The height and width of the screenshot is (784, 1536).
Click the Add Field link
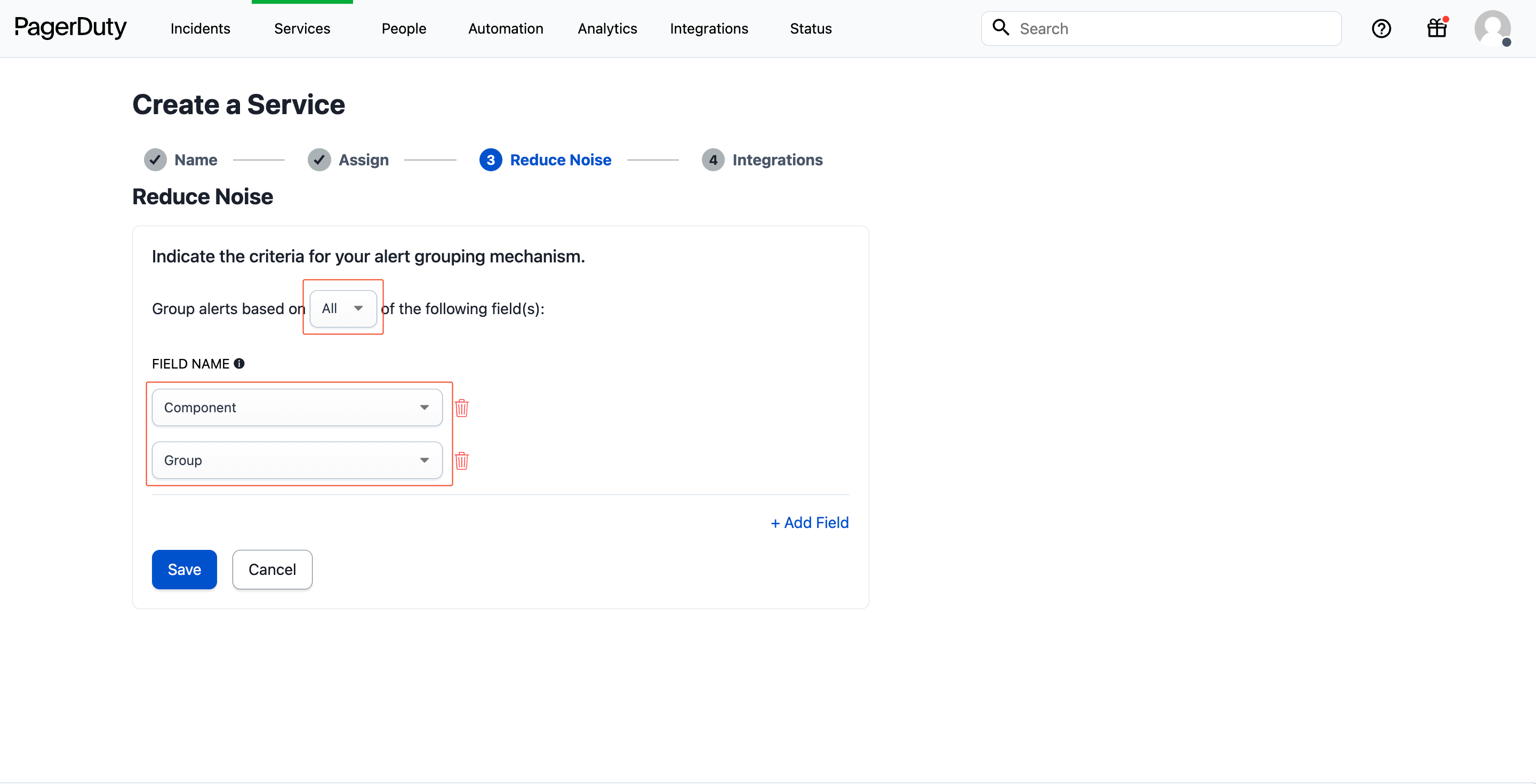tap(809, 523)
